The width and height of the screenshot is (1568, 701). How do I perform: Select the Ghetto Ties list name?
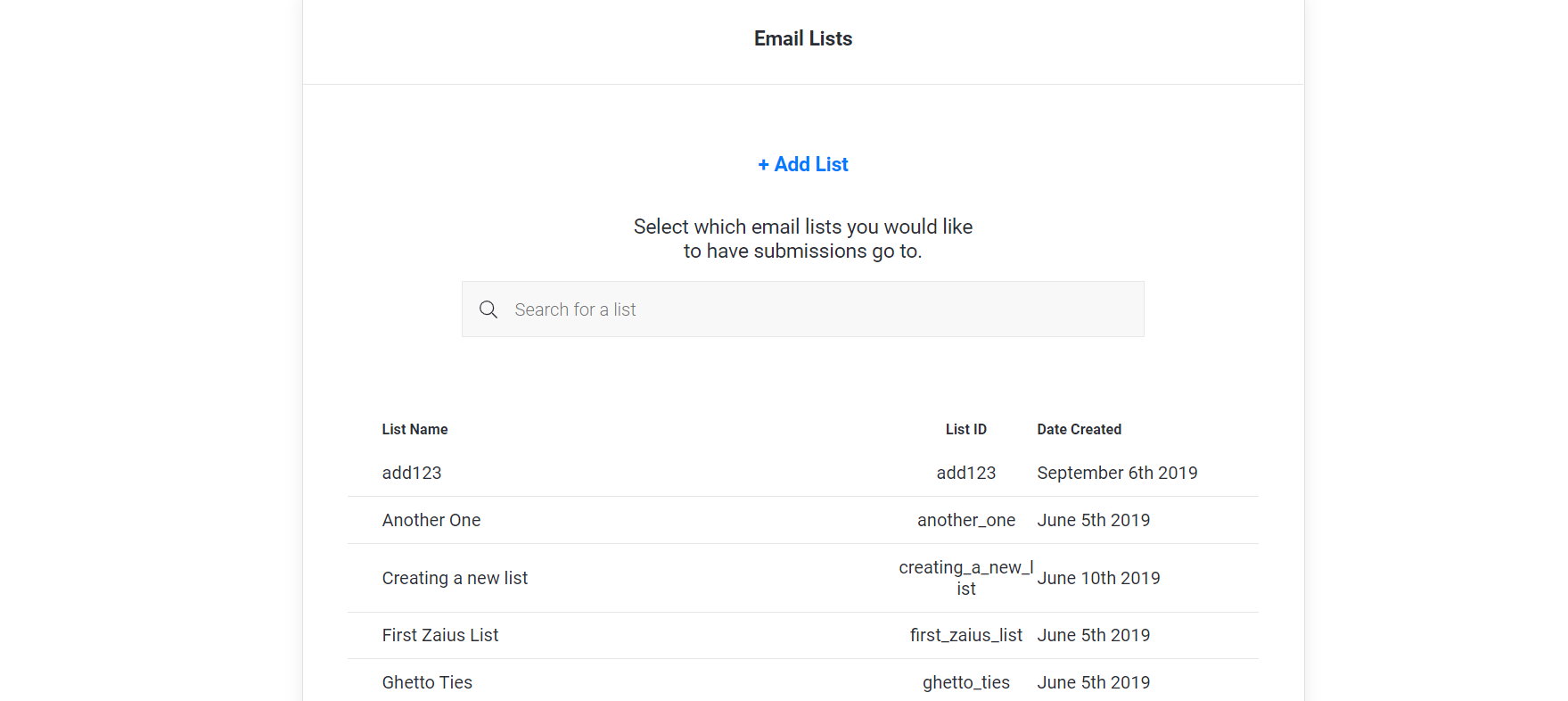(427, 682)
